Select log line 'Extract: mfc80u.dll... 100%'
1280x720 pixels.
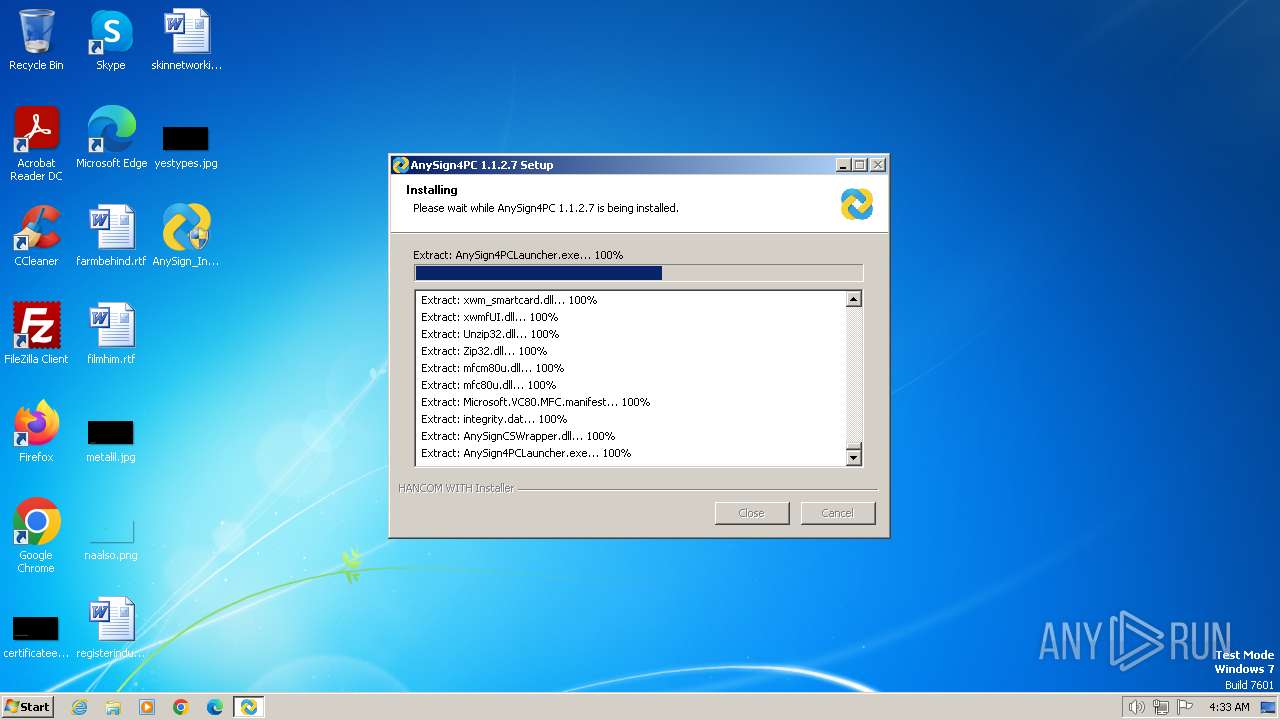488,385
